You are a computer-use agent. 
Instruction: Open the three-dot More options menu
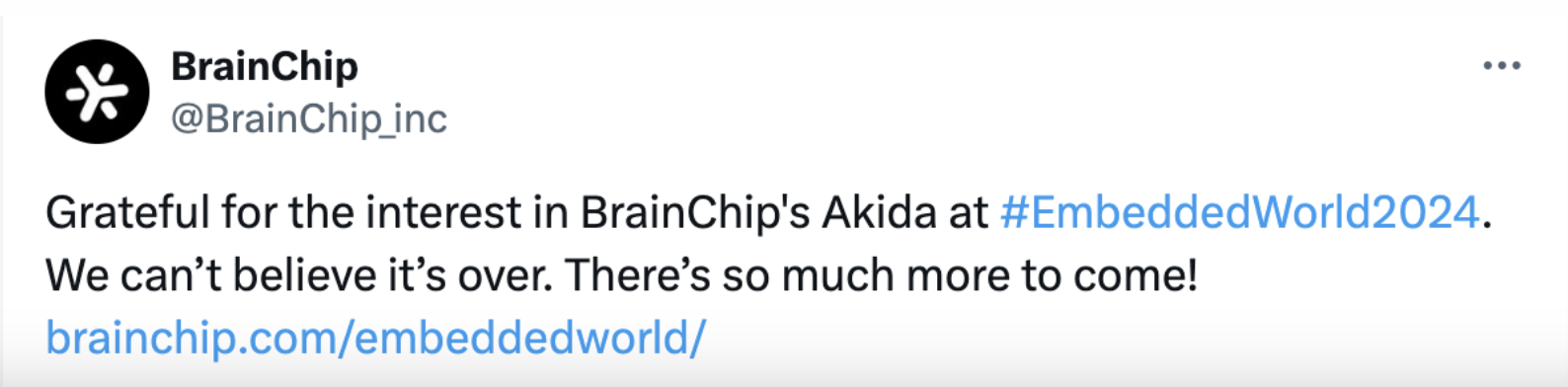pyautogui.click(x=1501, y=66)
